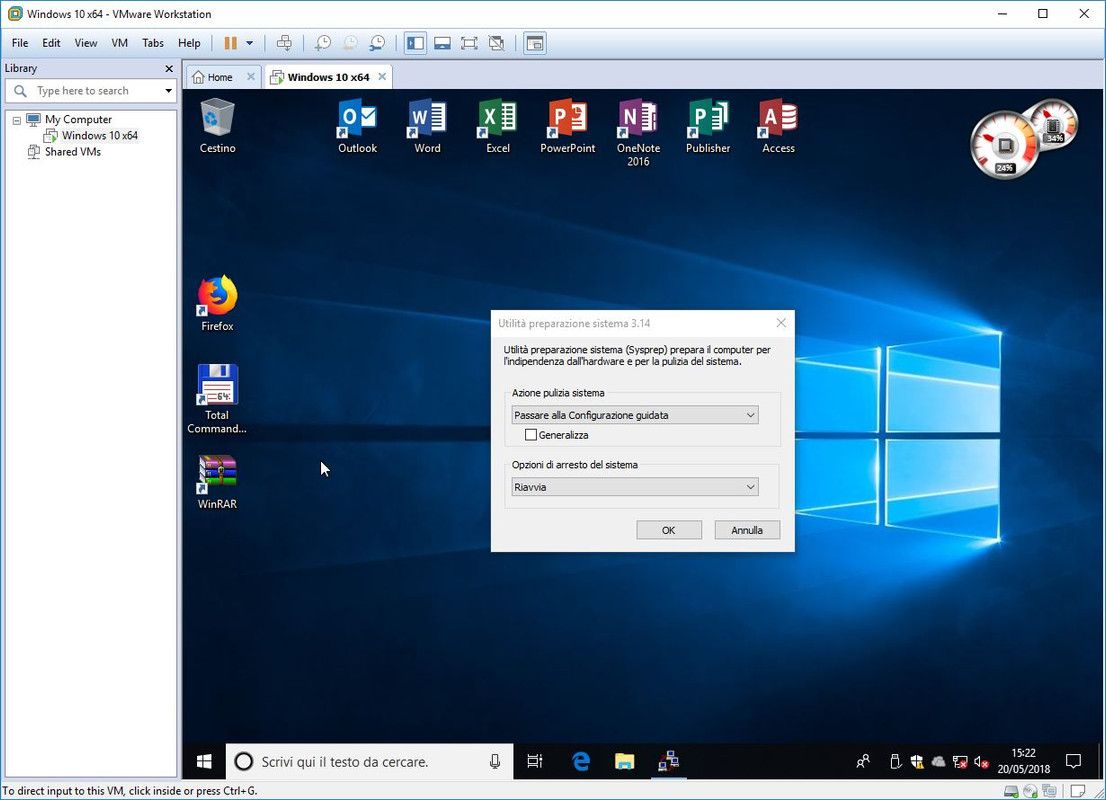Take a snapshot of this virtual machine
Viewport: 1106px width, 800px height.
pyautogui.click(x=322, y=43)
